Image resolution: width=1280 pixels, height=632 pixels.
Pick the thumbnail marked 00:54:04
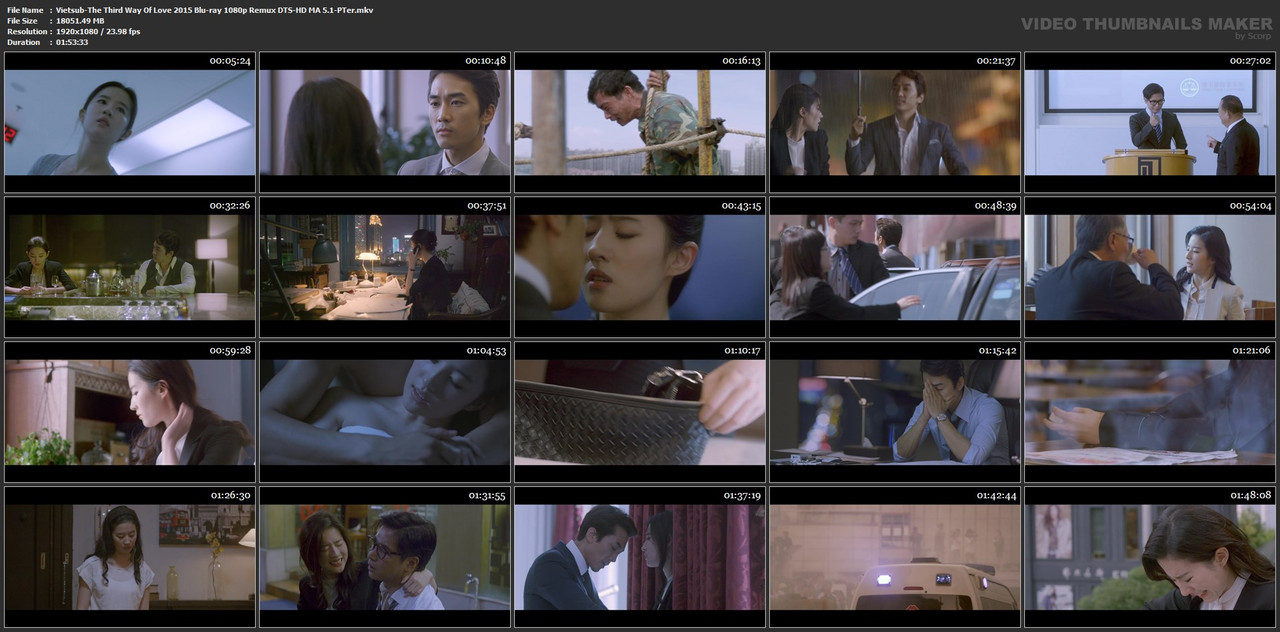pos(1150,267)
